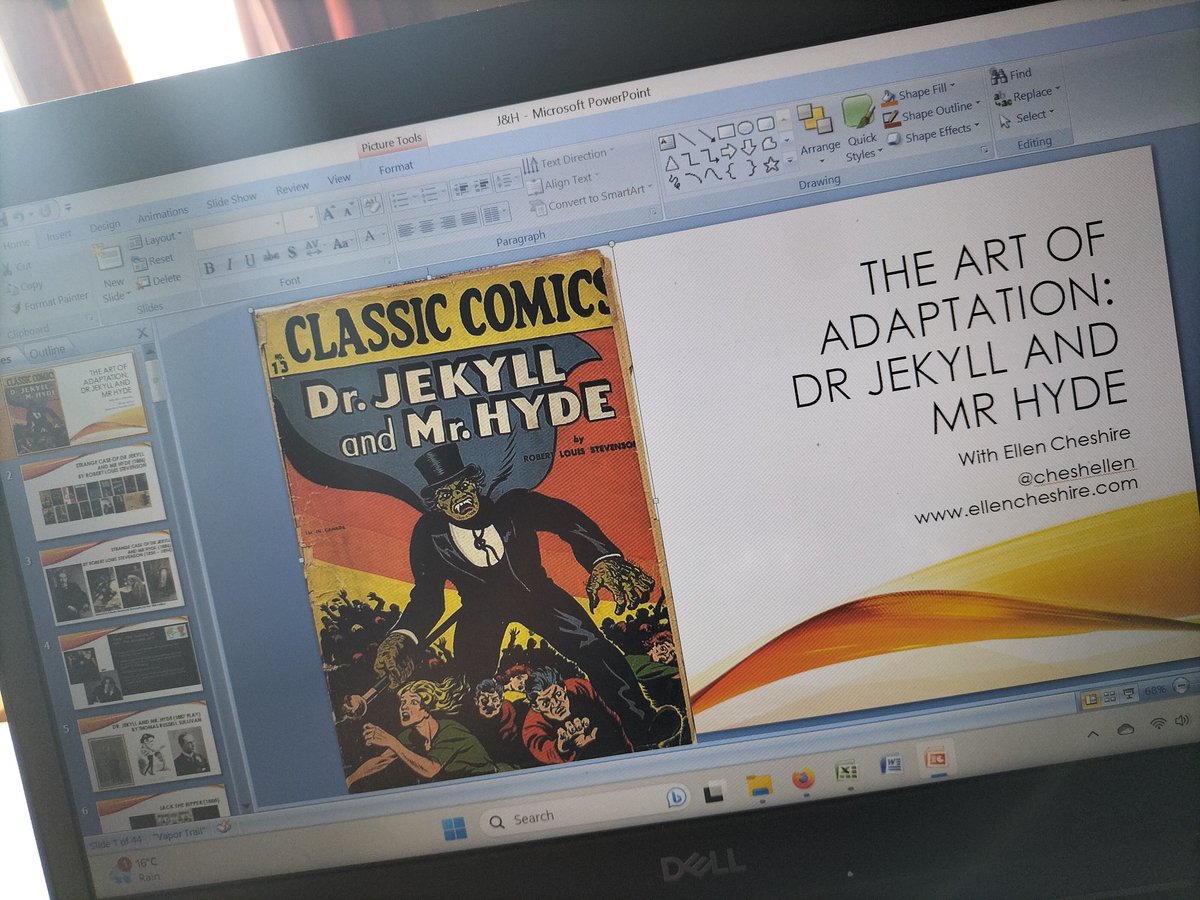Viewport: 1200px width, 900px height.
Task: Open the Select editing menu
Action: [x=1027, y=118]
